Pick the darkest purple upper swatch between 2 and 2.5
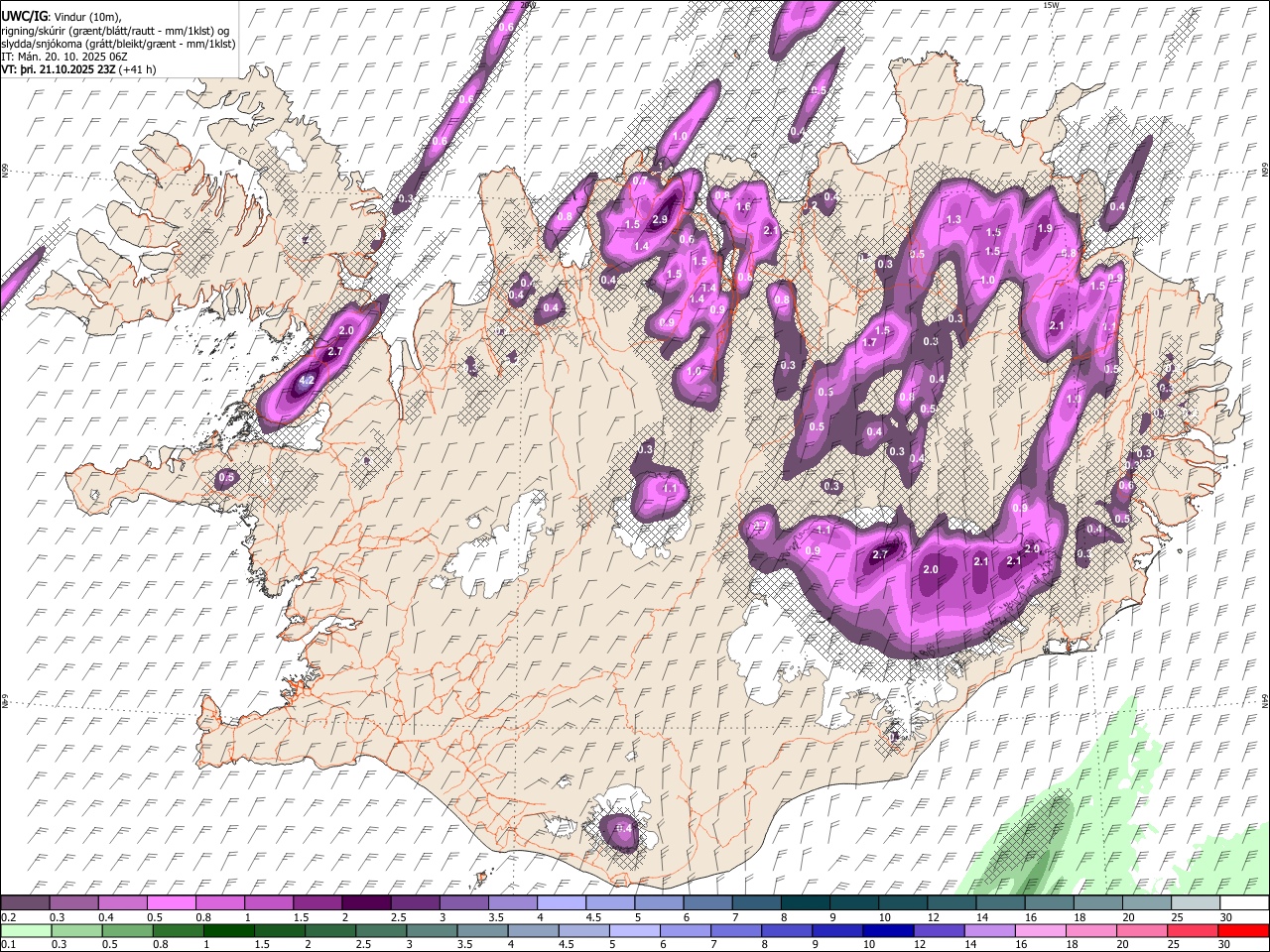The width and height of the screenshot is (1270, 952). (367, 902)
